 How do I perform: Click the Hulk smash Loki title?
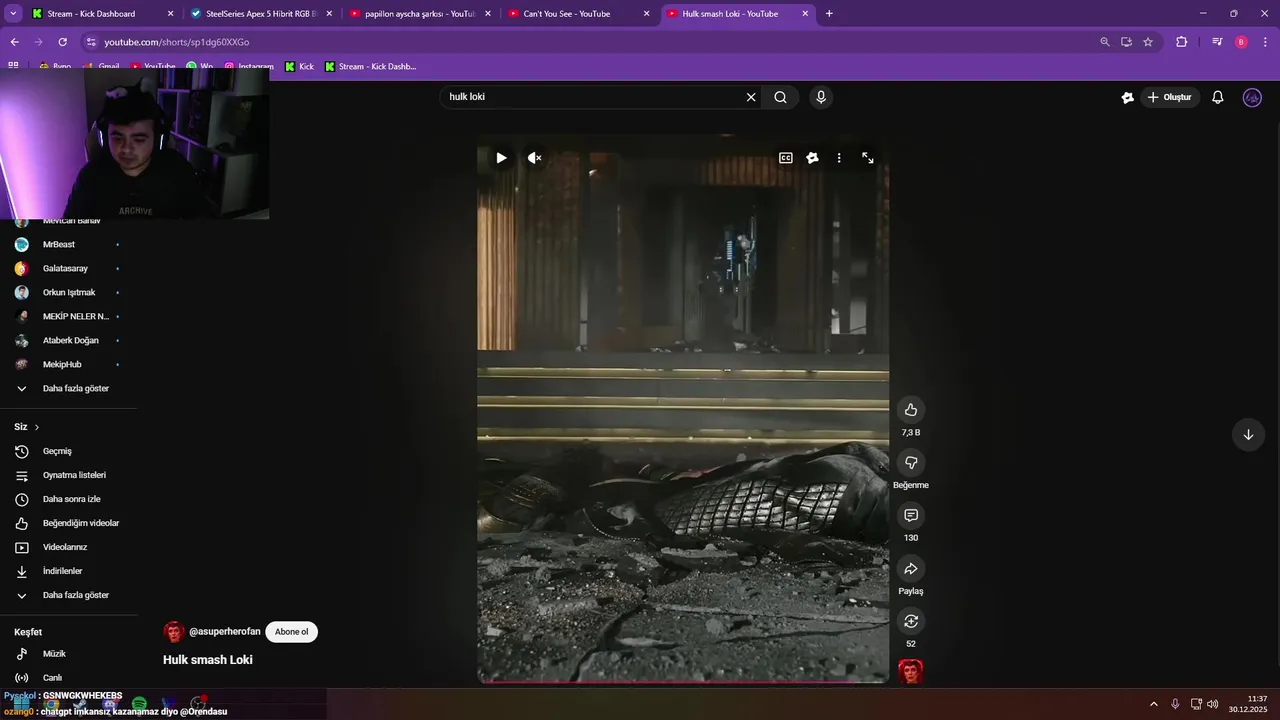(208, 660)
